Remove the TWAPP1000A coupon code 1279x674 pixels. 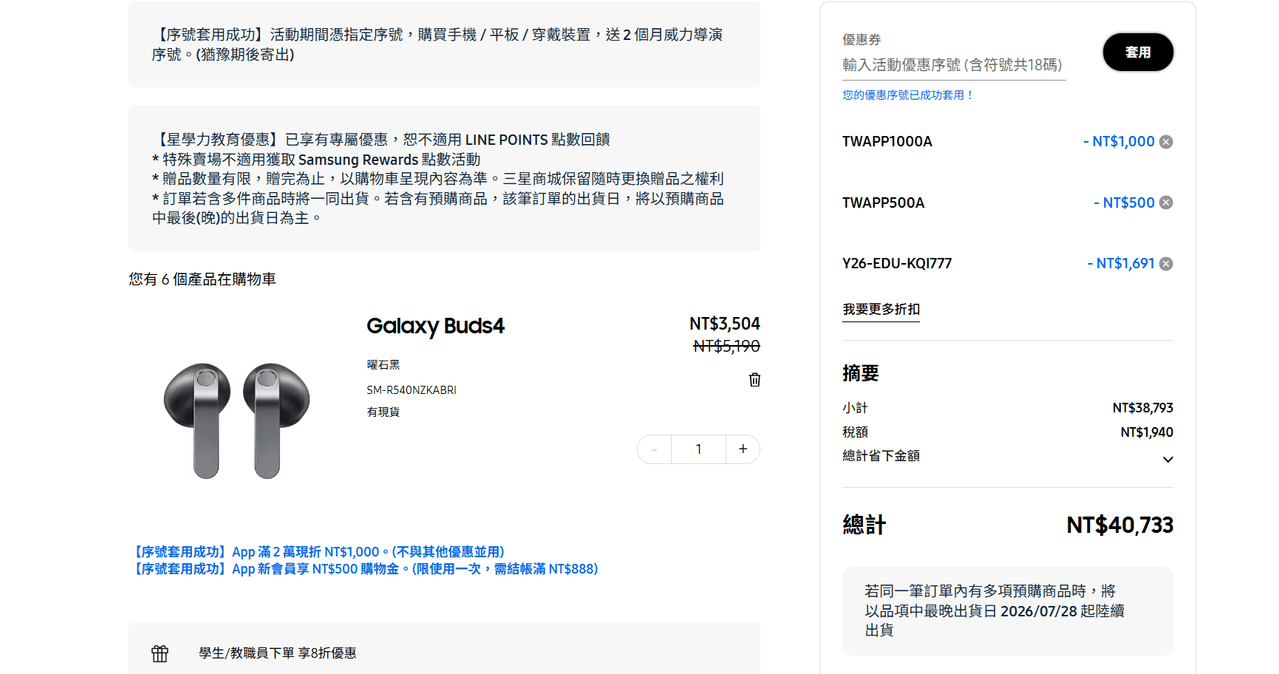[x=1165, y=142]
